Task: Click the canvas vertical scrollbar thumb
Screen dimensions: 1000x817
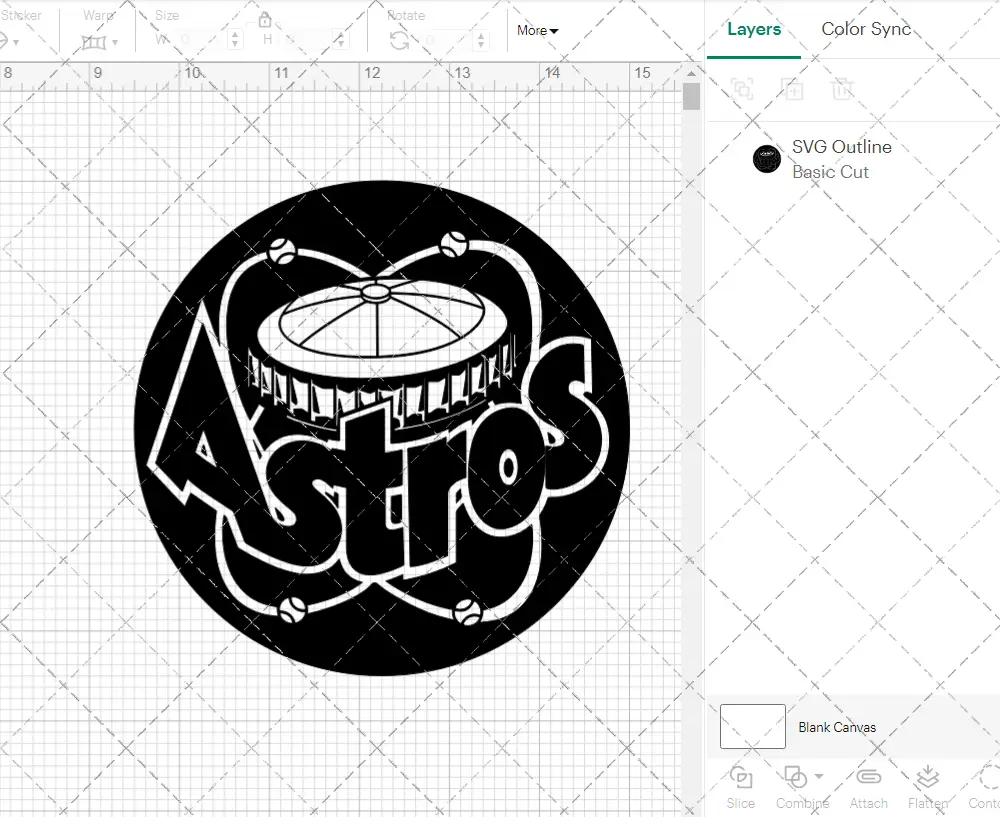Action: (691, 97)
